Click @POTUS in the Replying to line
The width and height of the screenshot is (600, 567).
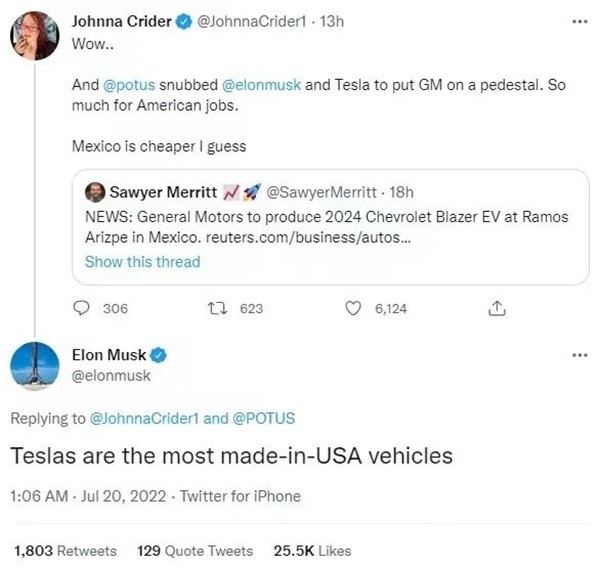coord(264,418)
